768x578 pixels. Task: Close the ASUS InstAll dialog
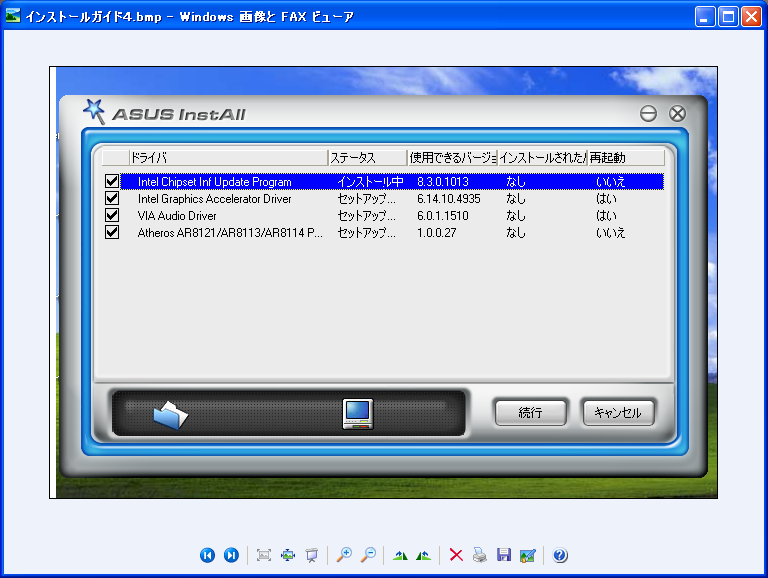click(x=677, y=114)
